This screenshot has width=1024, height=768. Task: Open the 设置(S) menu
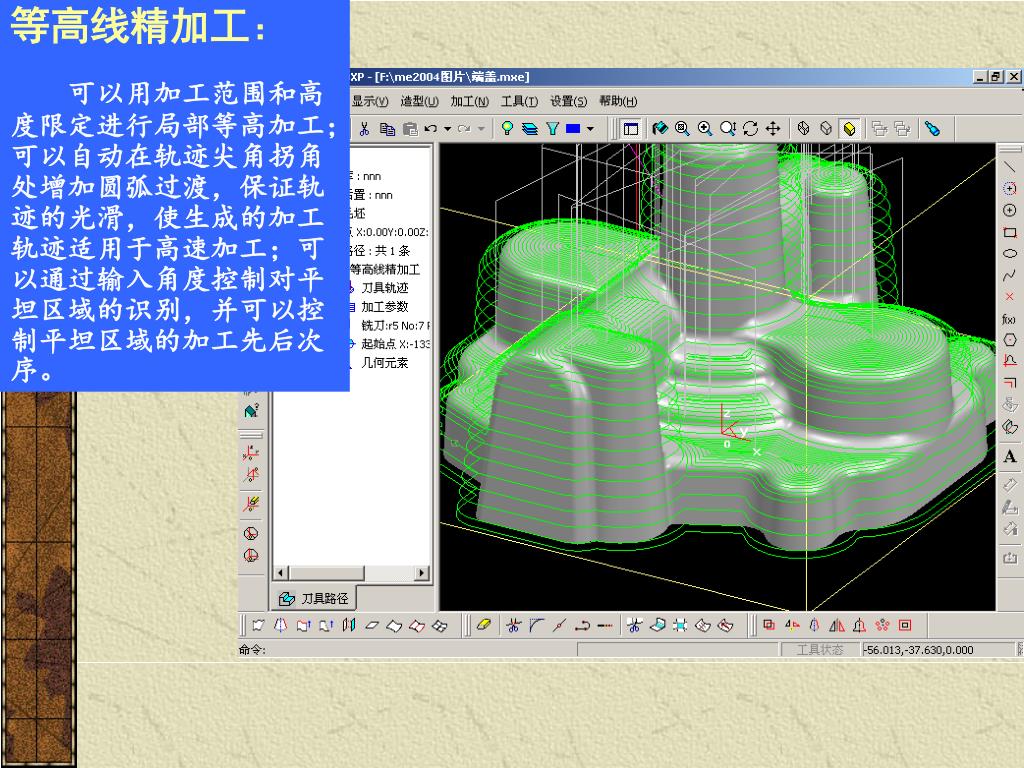(569, 101)
